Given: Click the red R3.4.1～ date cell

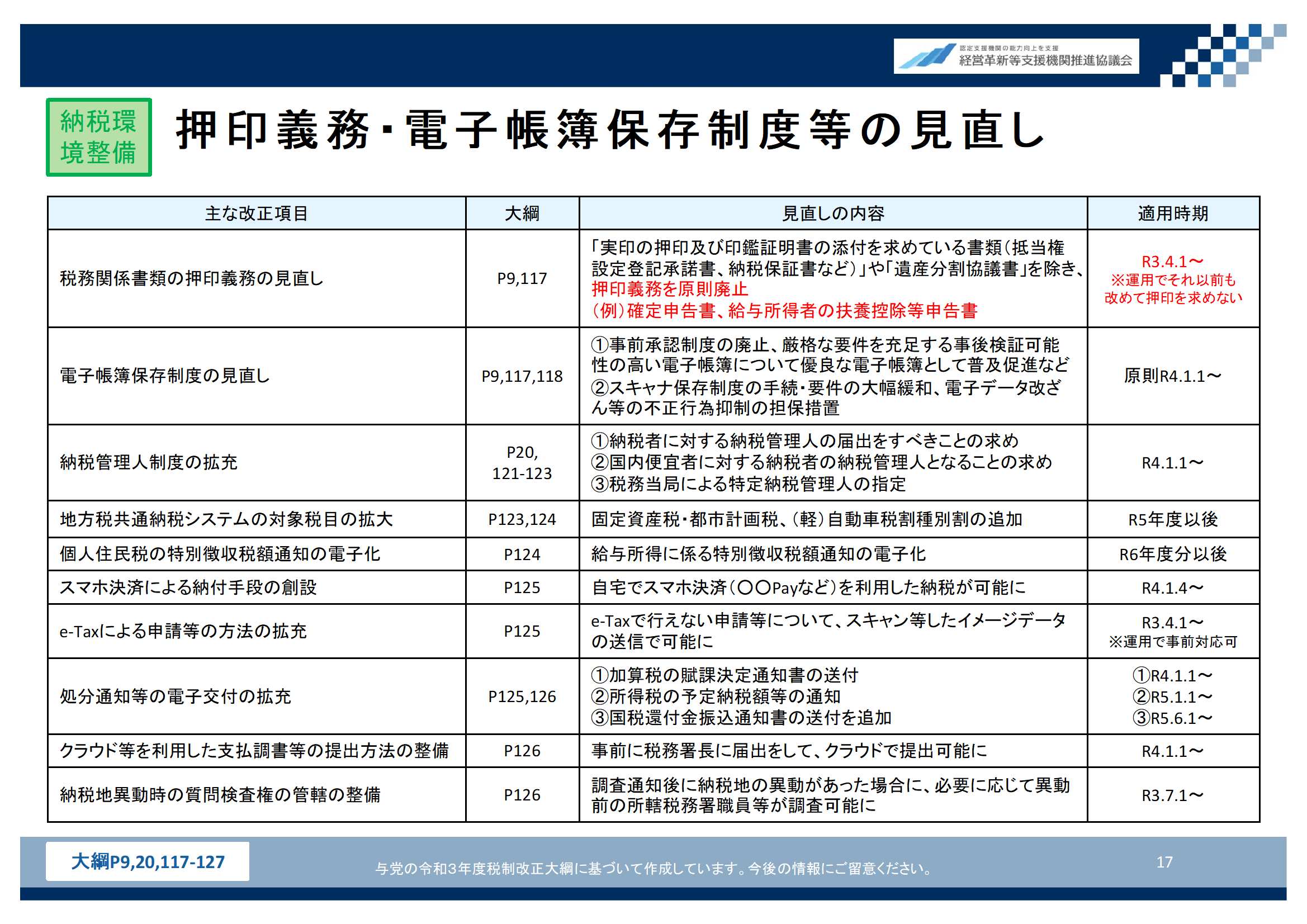Looking at the screenshot, I should (1173, 262).
